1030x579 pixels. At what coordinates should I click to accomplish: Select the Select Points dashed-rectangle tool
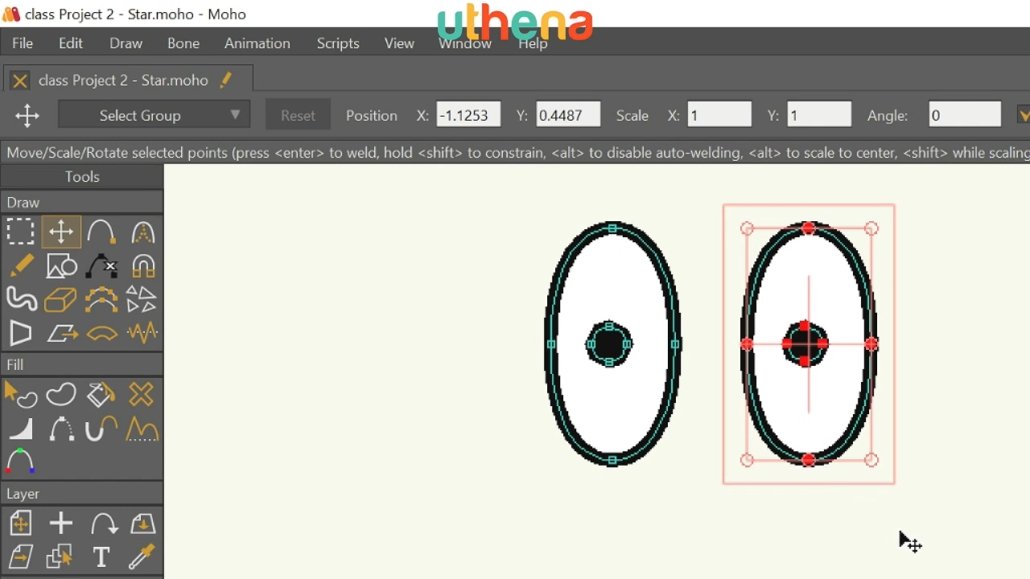[20, 232]
